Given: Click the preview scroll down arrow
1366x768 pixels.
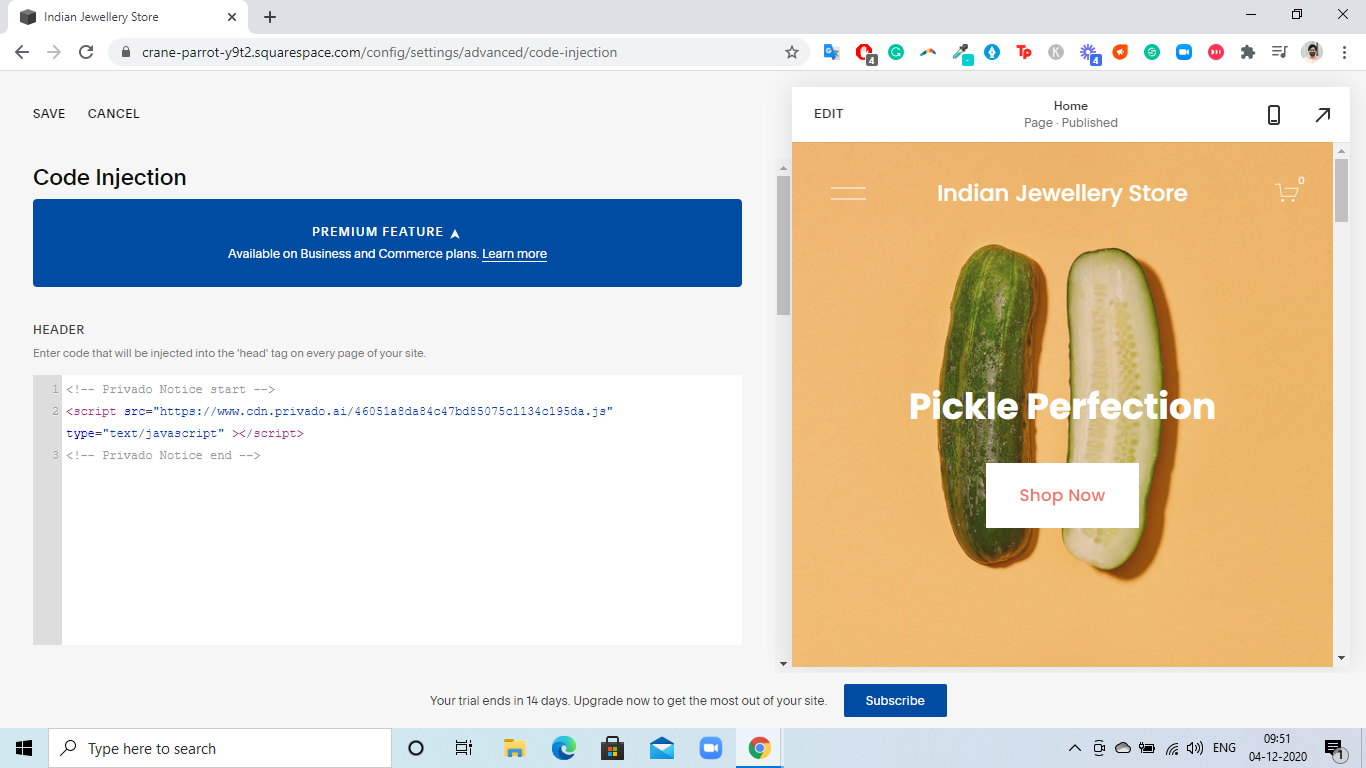Looking at the screenshot, I should point(1341,658).
